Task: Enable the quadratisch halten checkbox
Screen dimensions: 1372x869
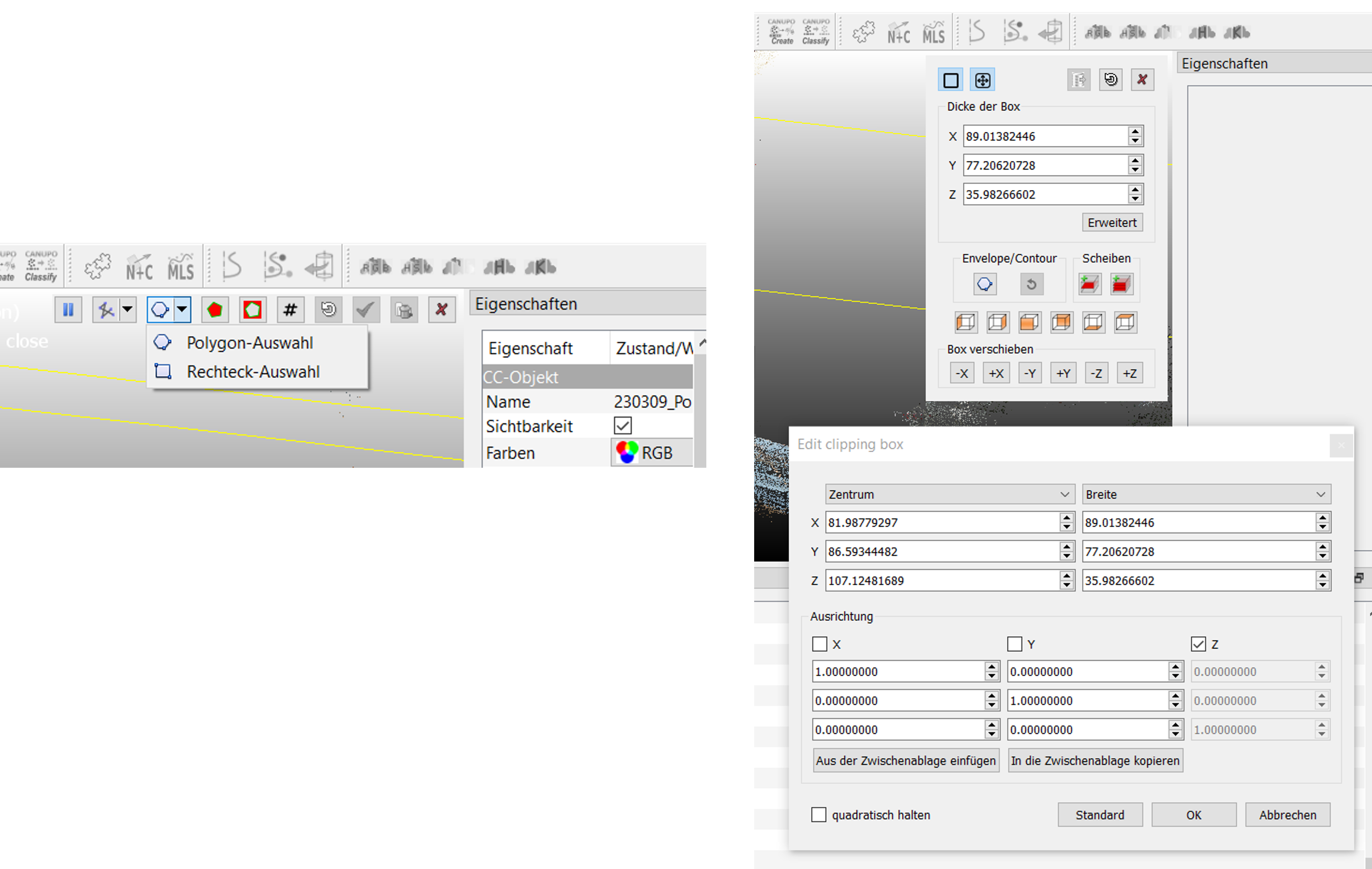Action: pyautogui.click(x=819, y=814)
